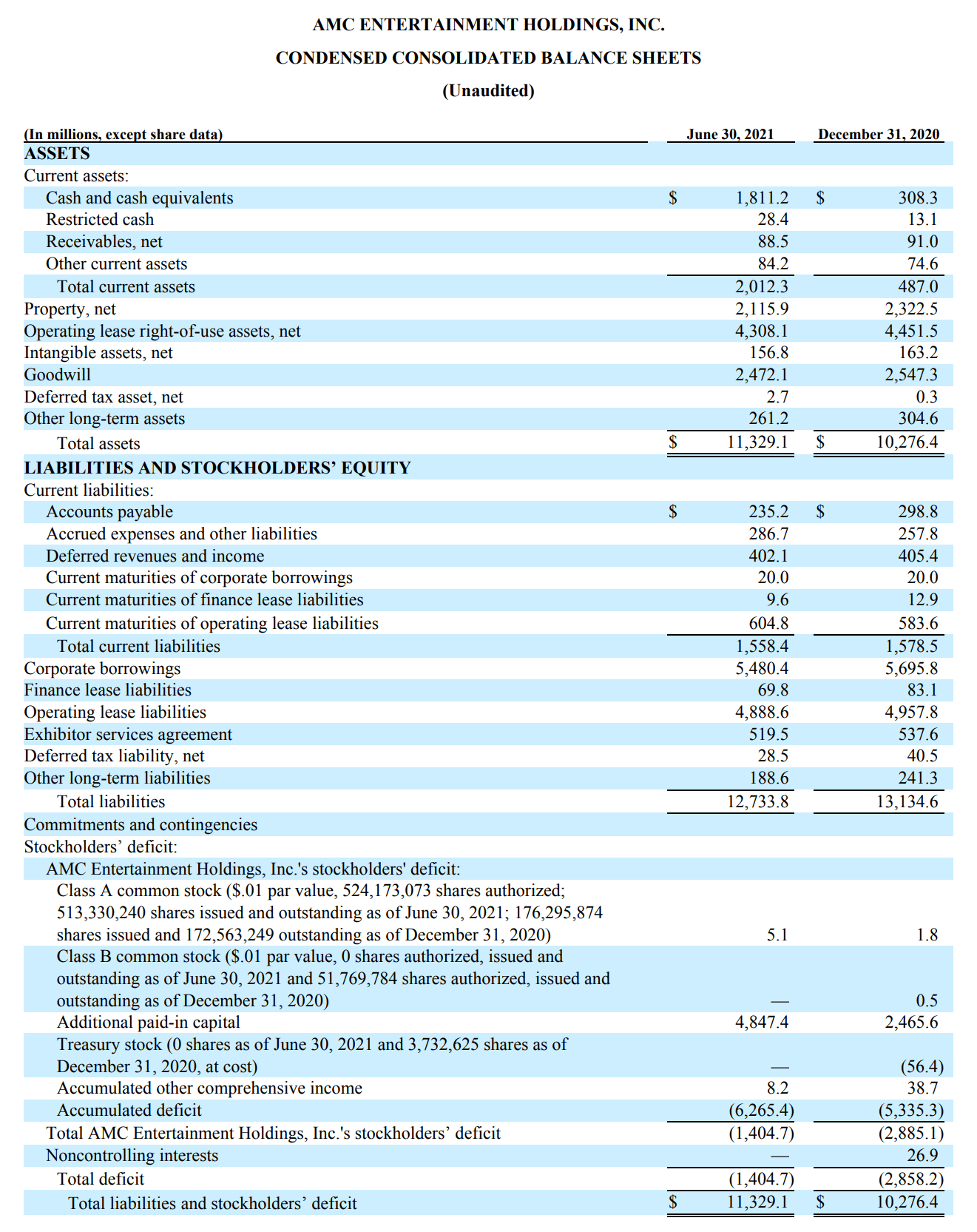
Task: Click 'Accrued expenses and other liabilities' label
Action: pos(181,534)
